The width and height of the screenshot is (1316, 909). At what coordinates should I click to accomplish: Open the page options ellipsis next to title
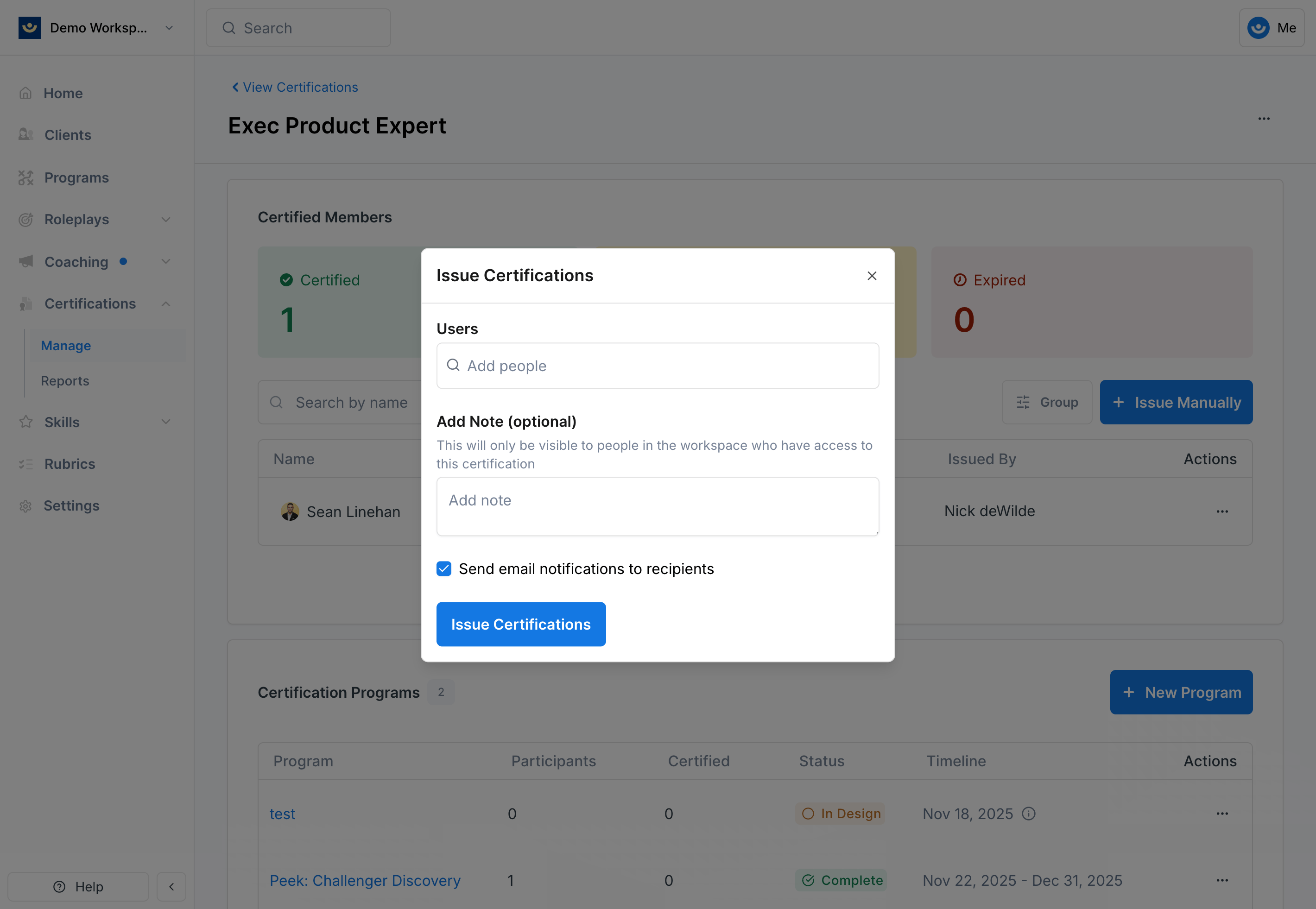pos(1264,119)
